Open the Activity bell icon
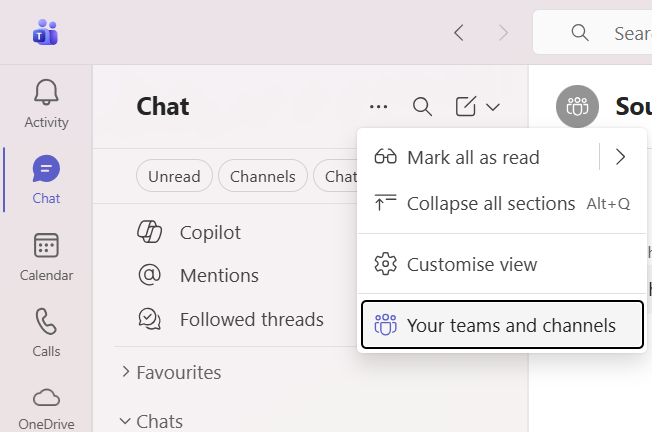 tap(46, 104)
